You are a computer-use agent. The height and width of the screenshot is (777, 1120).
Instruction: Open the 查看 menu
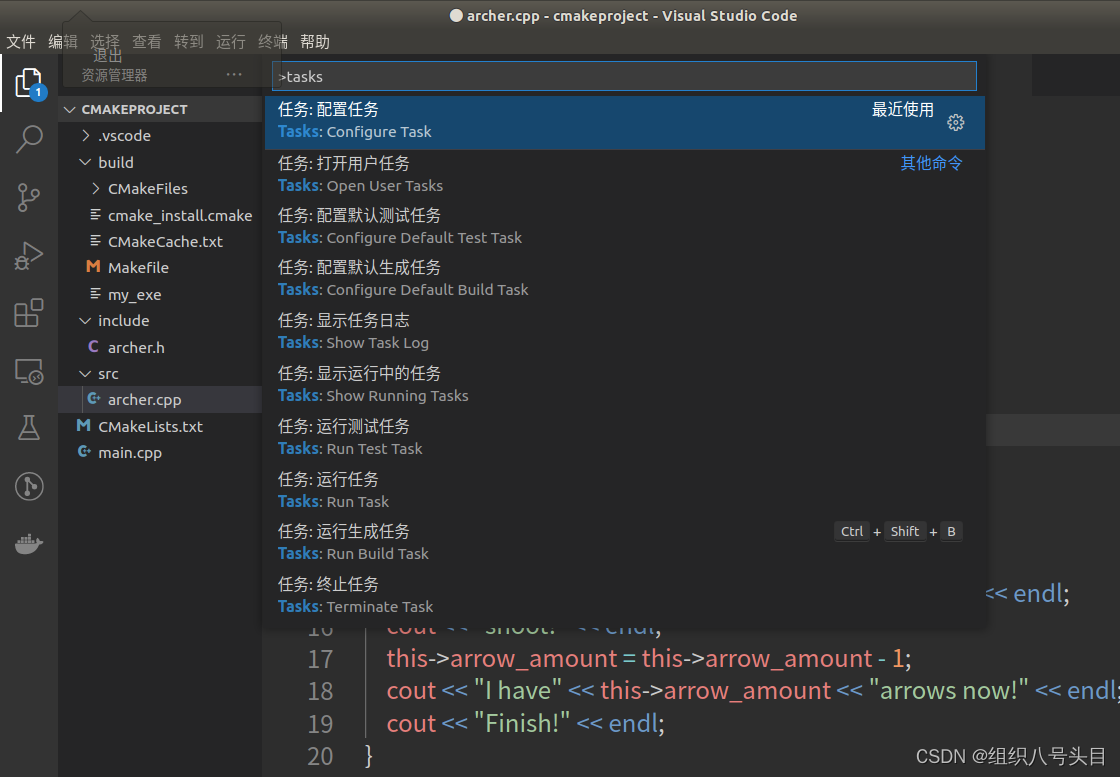pos(146,41)
